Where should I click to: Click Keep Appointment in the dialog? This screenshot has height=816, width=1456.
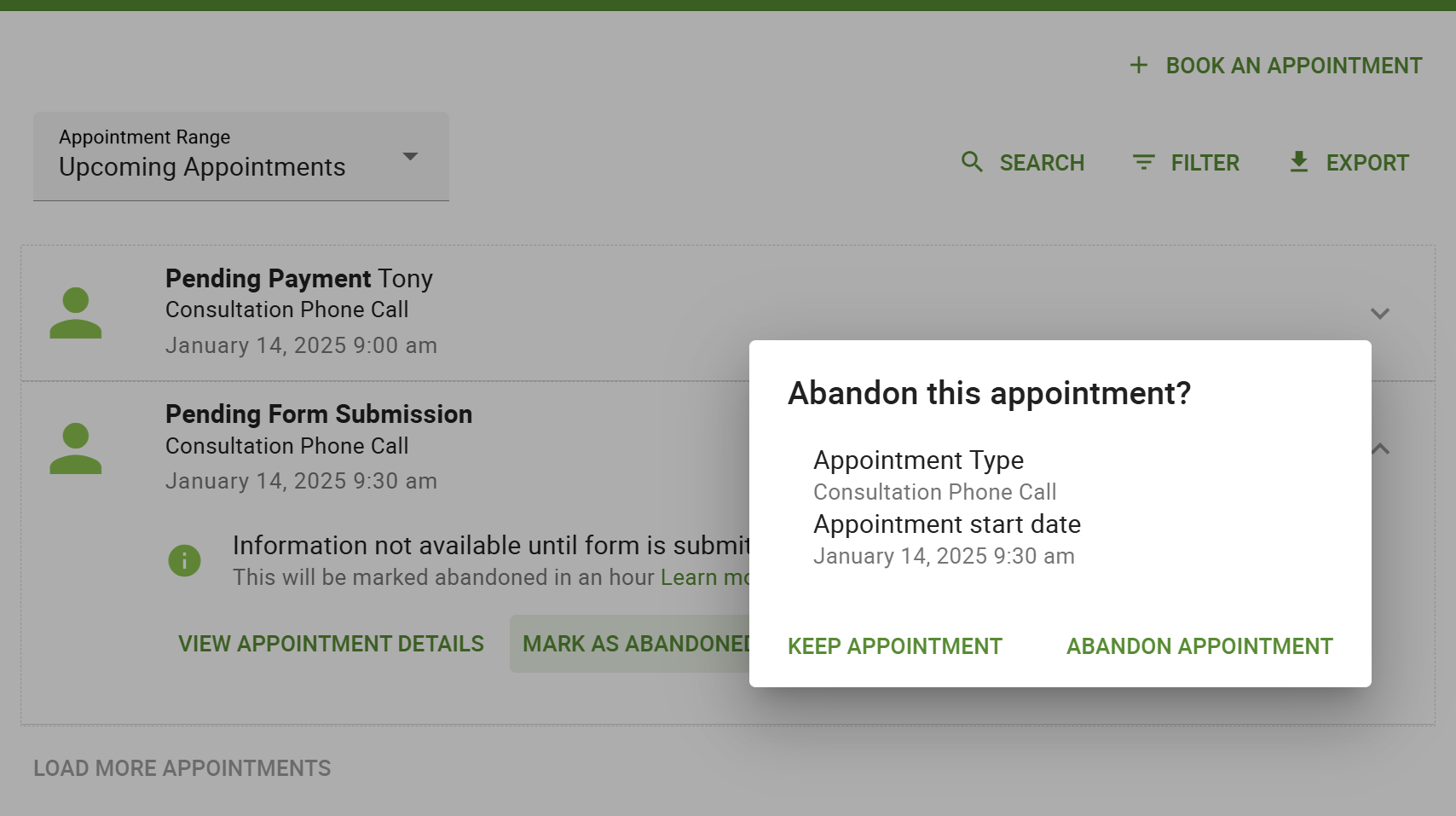(x=894, y=645)
